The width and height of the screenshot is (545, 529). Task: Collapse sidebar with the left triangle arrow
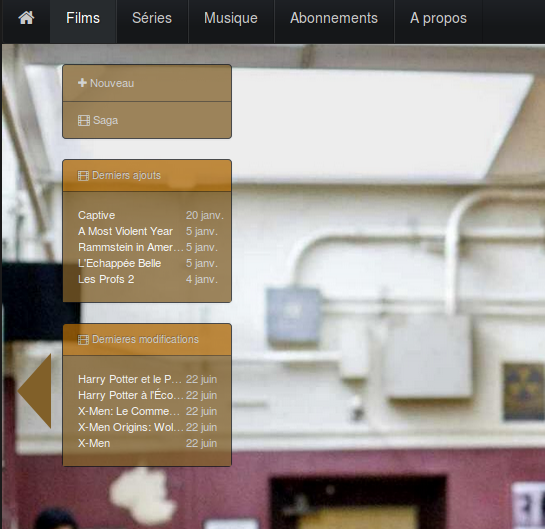click(35, 391)
